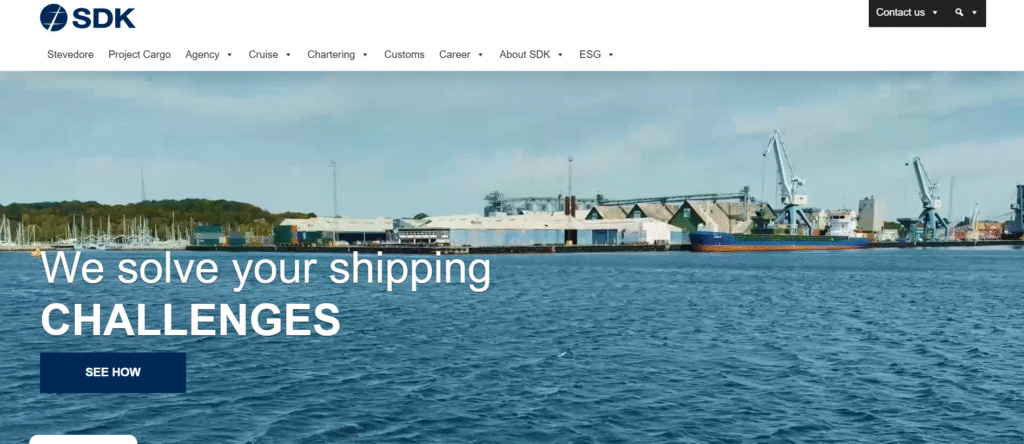The image size is (1024, 444).
Task: Open the About SDK menu
Action: pyautogui.click(x=525, y=55)
